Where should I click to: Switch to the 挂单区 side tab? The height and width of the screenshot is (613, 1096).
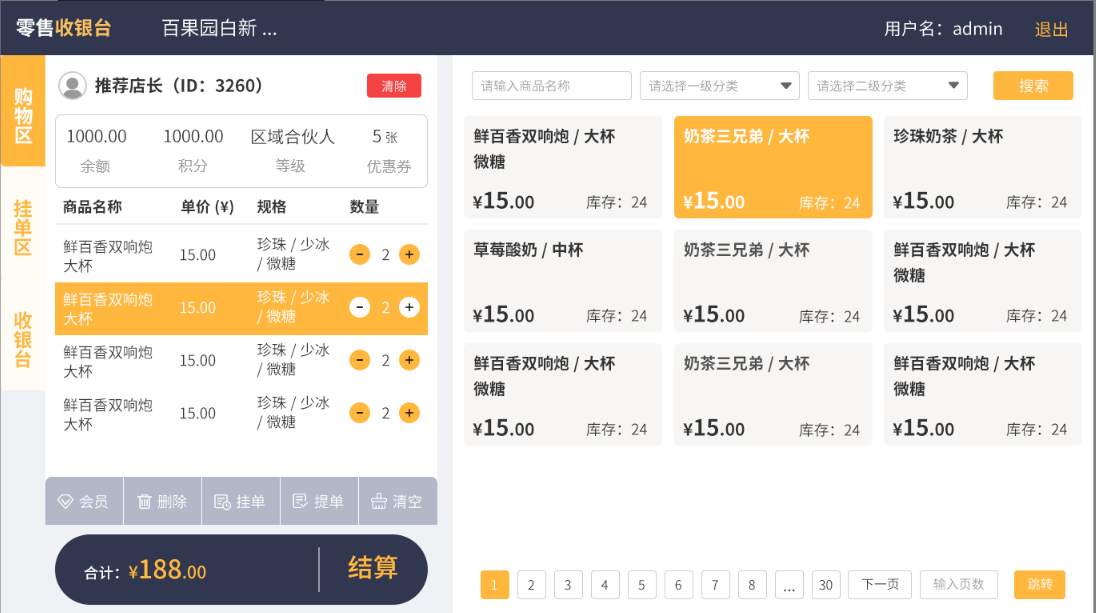click(23, 226)
